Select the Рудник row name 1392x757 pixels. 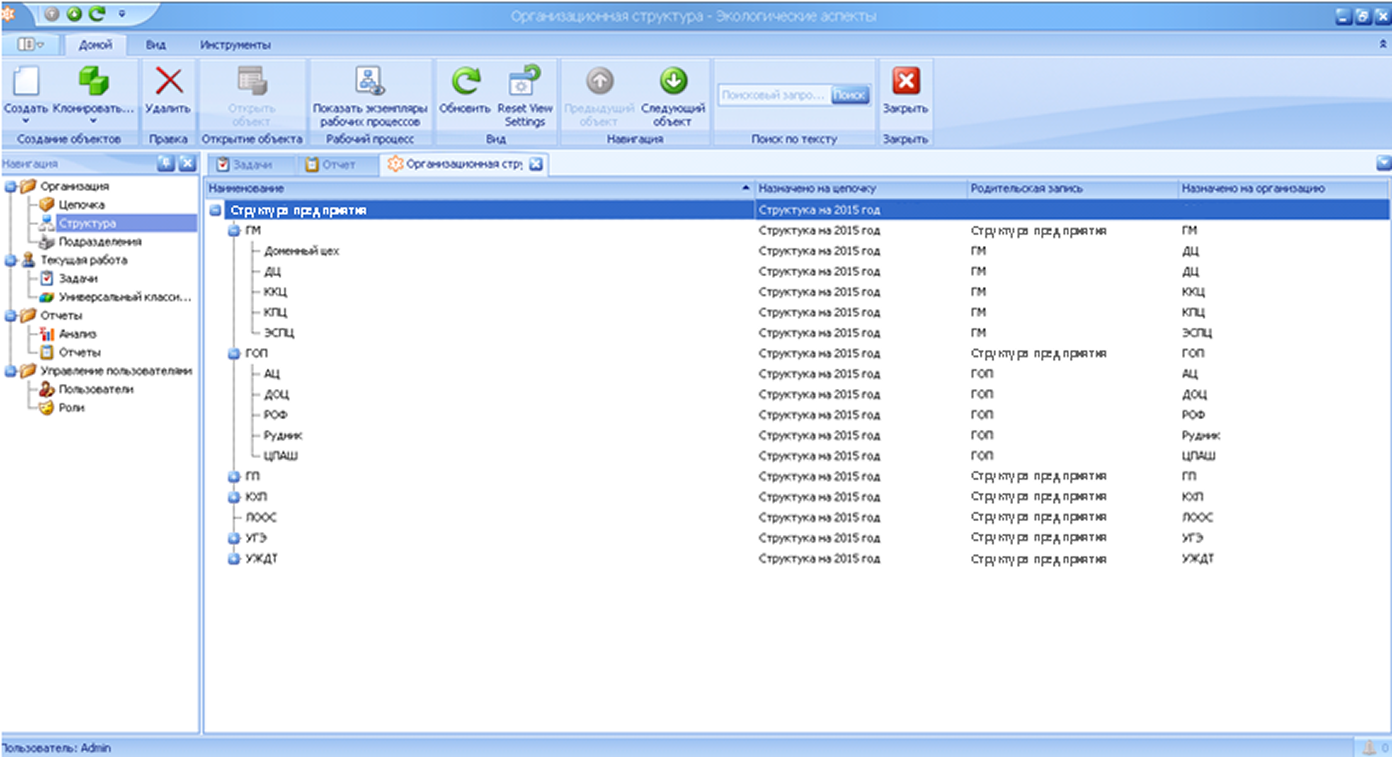pos(283,436)
